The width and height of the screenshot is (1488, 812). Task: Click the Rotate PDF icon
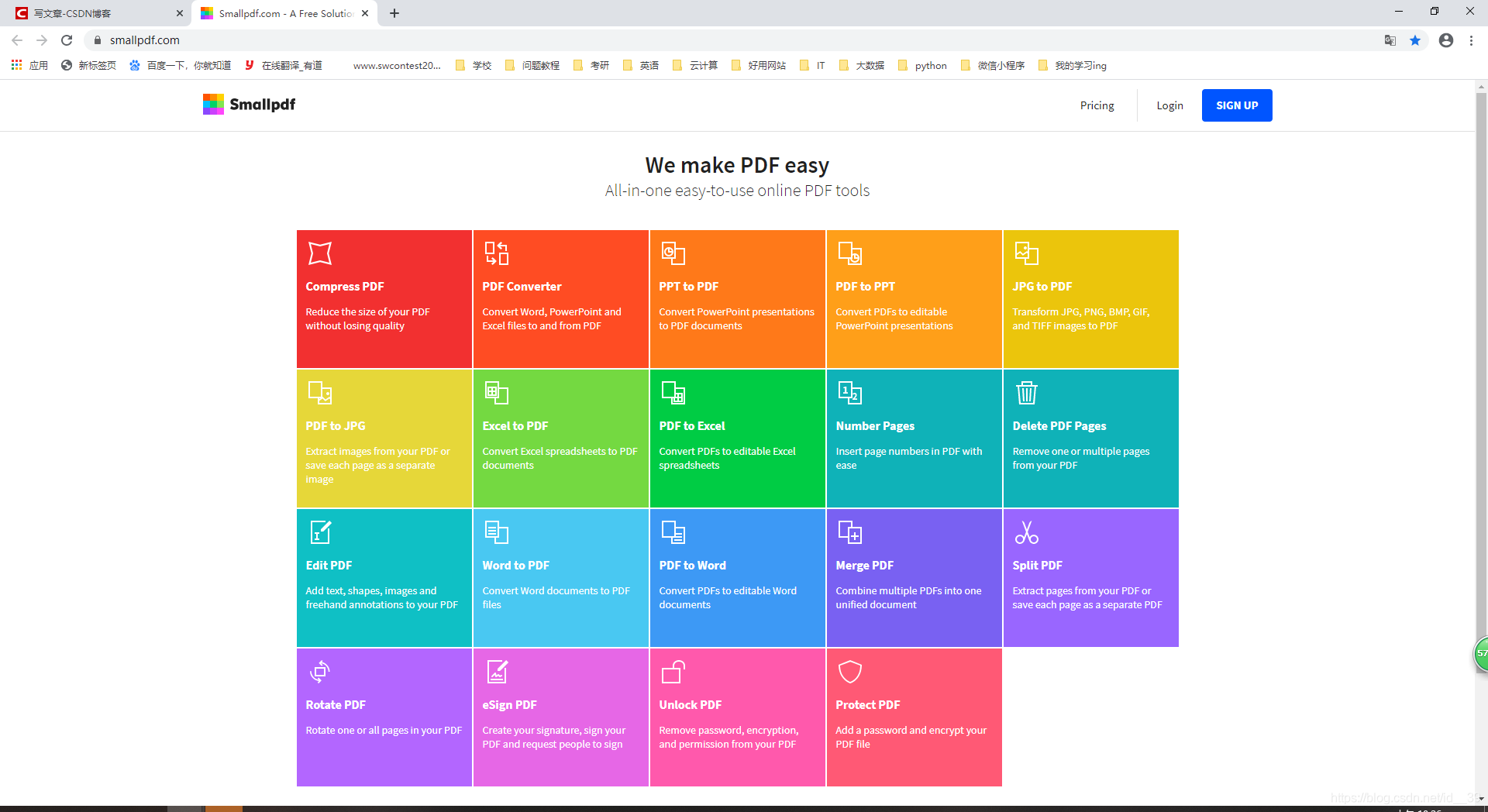(320, 672)
